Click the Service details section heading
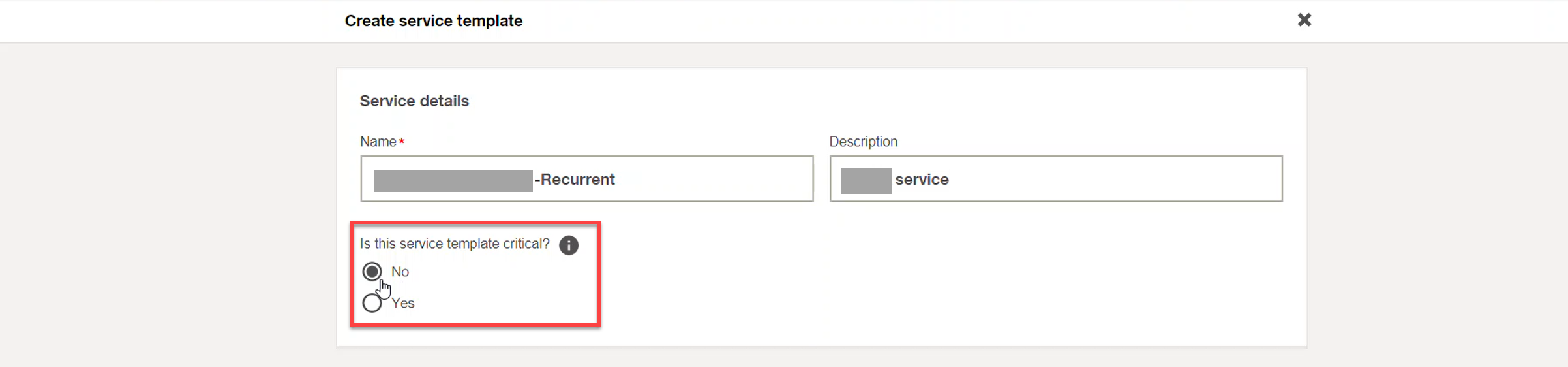The height and width of the screenshot is (367, 1568). click(414, 101)
